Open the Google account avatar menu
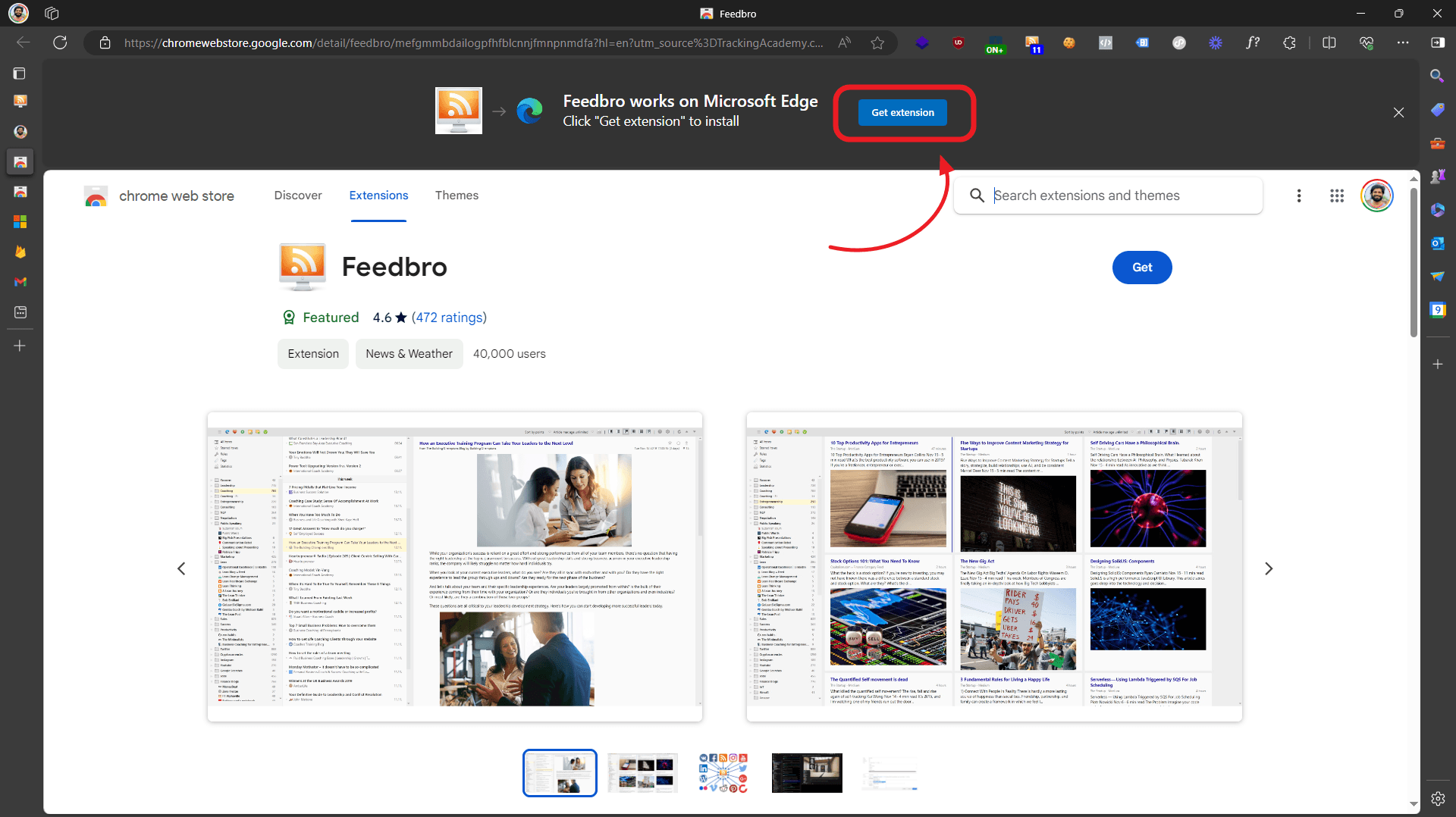The width and height of the screenshot is (1456, 817). click(1377, 196)
